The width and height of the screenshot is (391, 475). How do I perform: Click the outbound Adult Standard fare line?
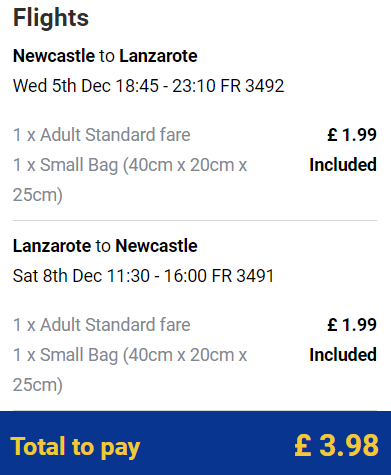pyautogui.click(x=101, y=135)
